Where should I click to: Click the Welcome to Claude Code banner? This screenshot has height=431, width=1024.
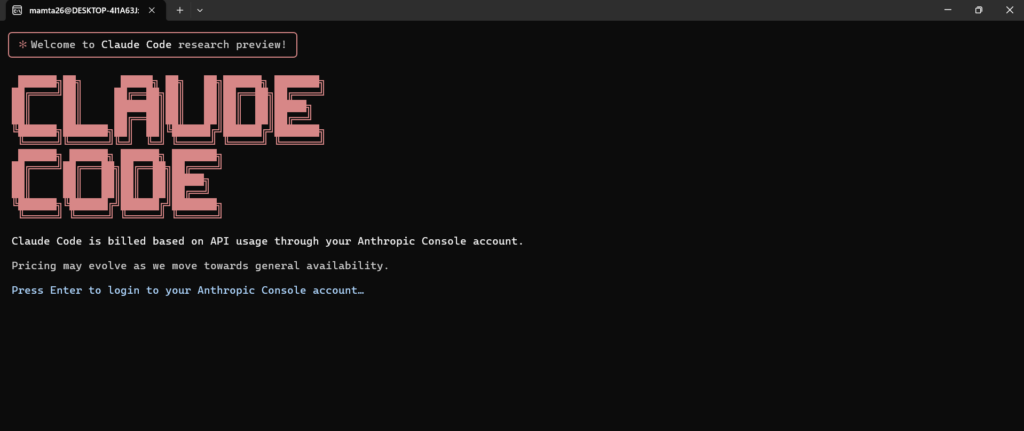point(153,45)
